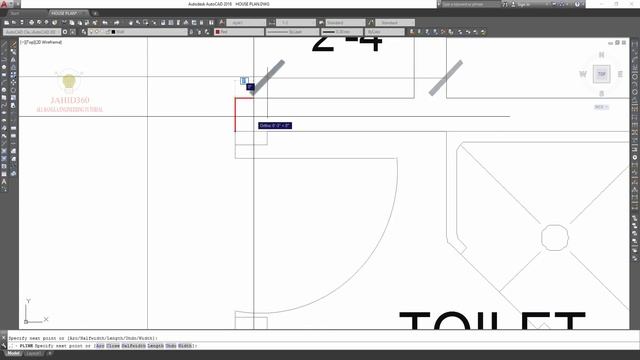The image size is (640, 360).
Task: Click the Open file icon
Action: click(14, 22)
